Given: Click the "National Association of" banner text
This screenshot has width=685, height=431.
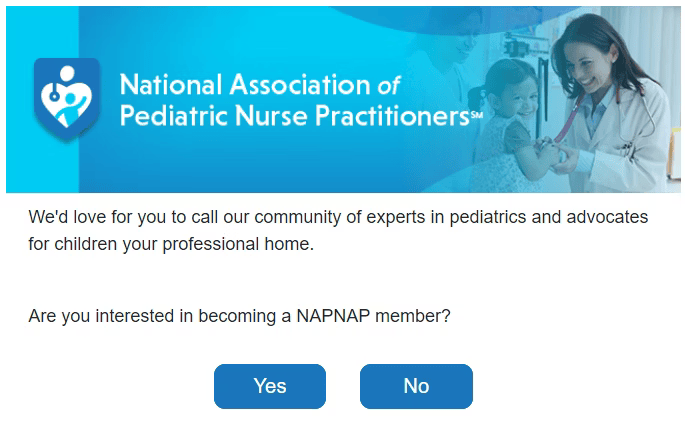Looking at the screenshot, I should (260, 84).
